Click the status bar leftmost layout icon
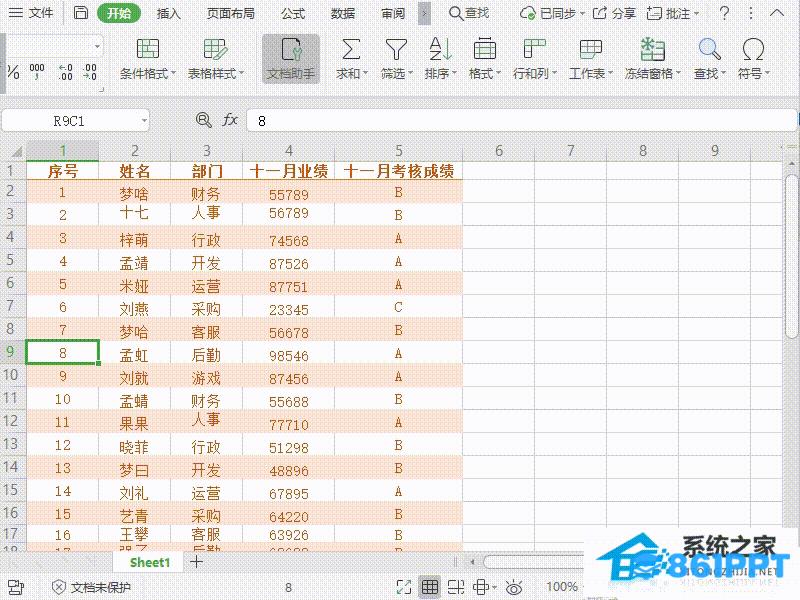Screen dimensions: 800x600 point(15,587)
